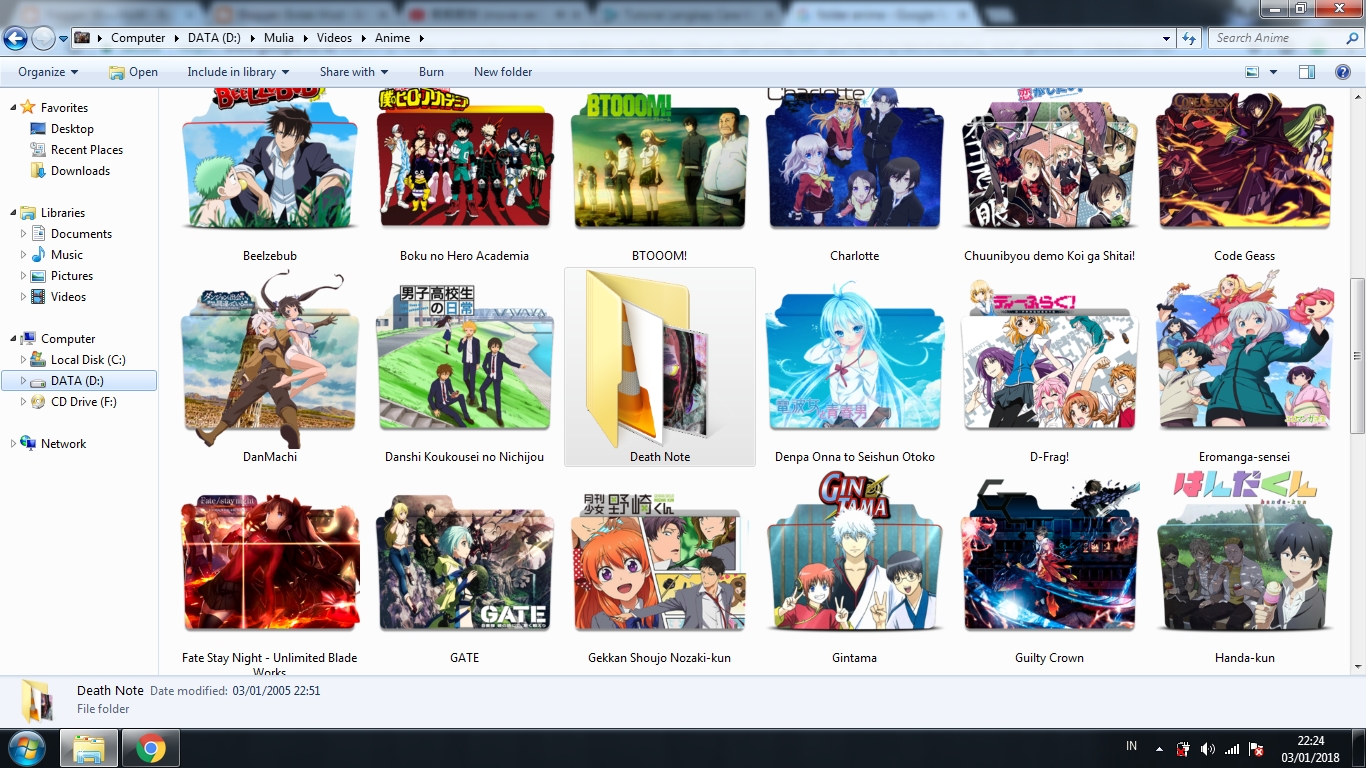This screenshot has height=768, width=1366.
Task: Open the Share with dropdown
Action: coord(353,71)
